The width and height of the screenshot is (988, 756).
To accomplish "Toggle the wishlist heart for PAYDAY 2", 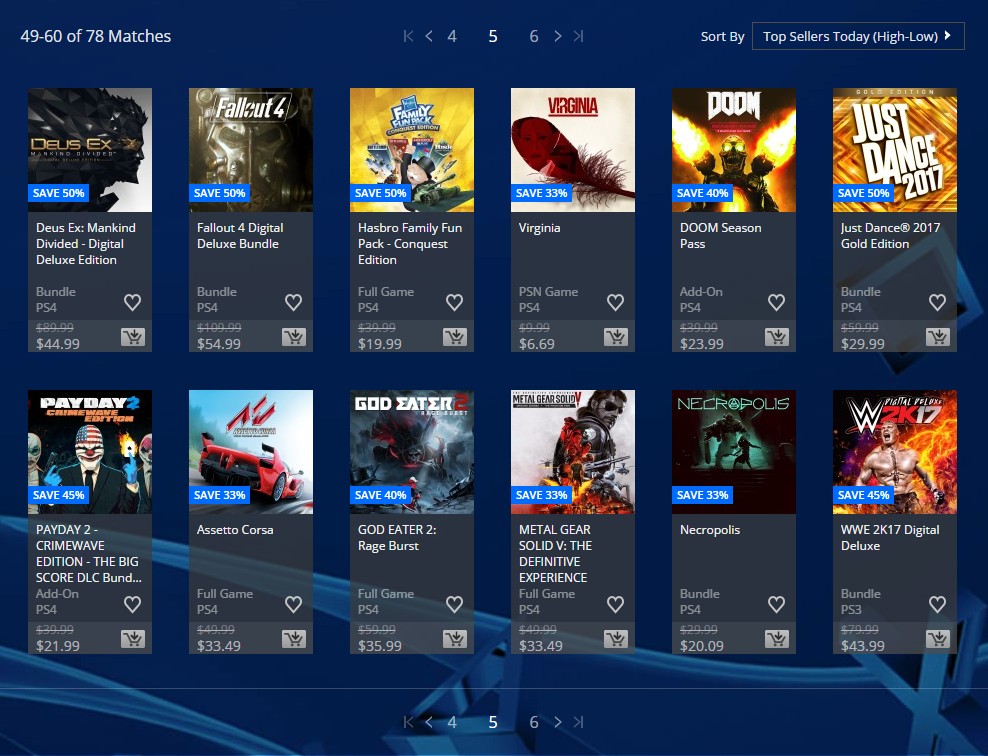I will [132, 604].
